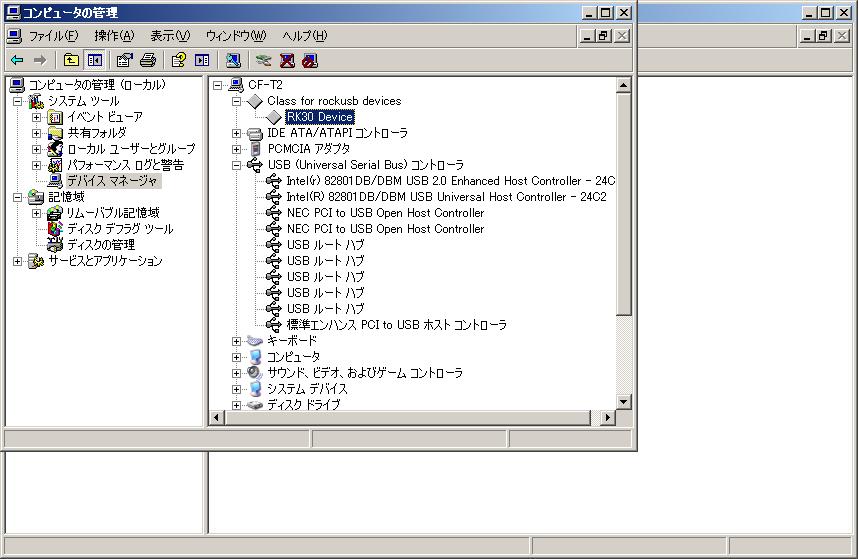
Task: Open the 操作(A) menu
Action: click(x=114, y=36)
